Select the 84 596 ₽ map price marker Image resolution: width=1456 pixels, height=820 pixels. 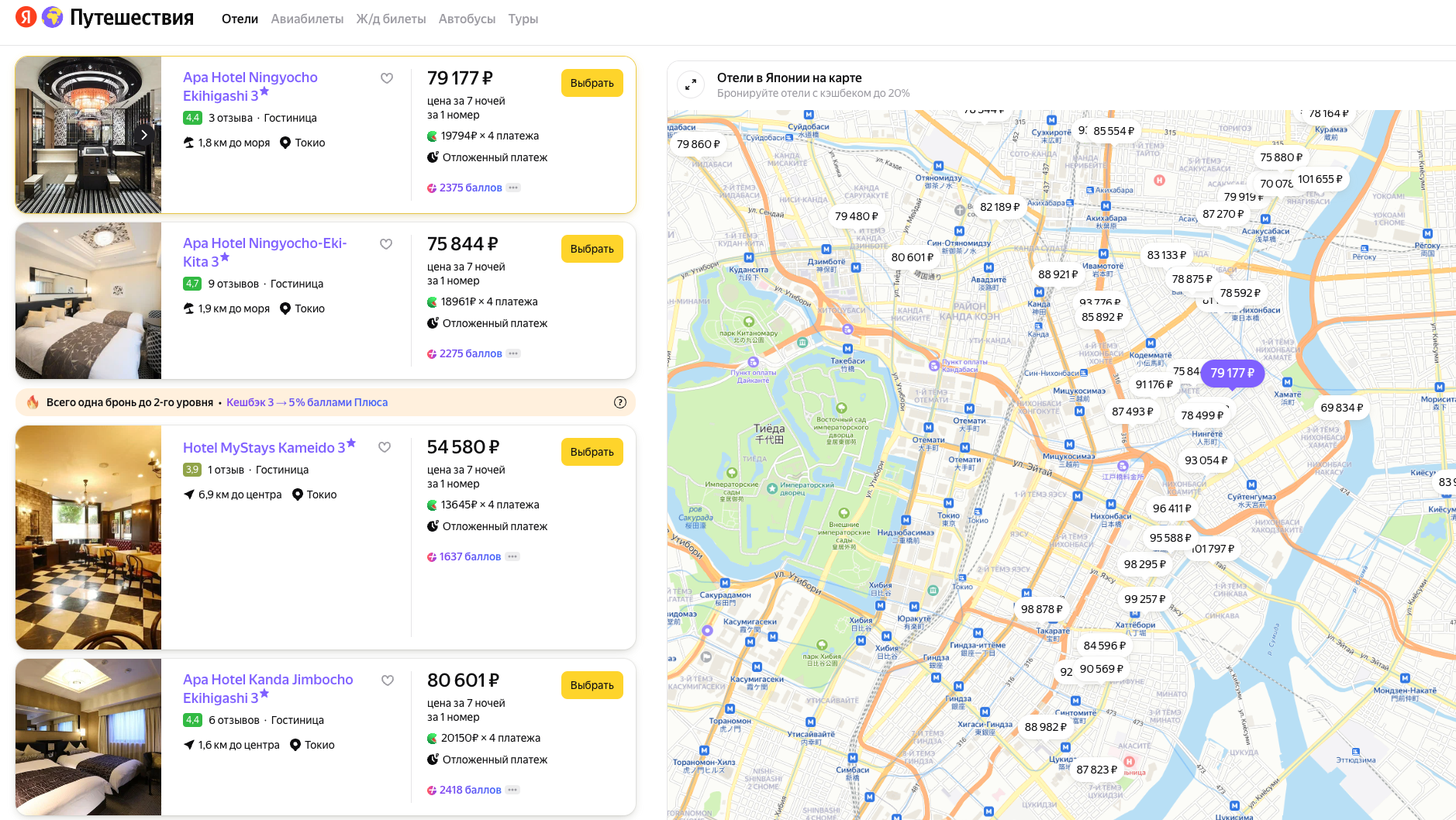point(1104,646)
